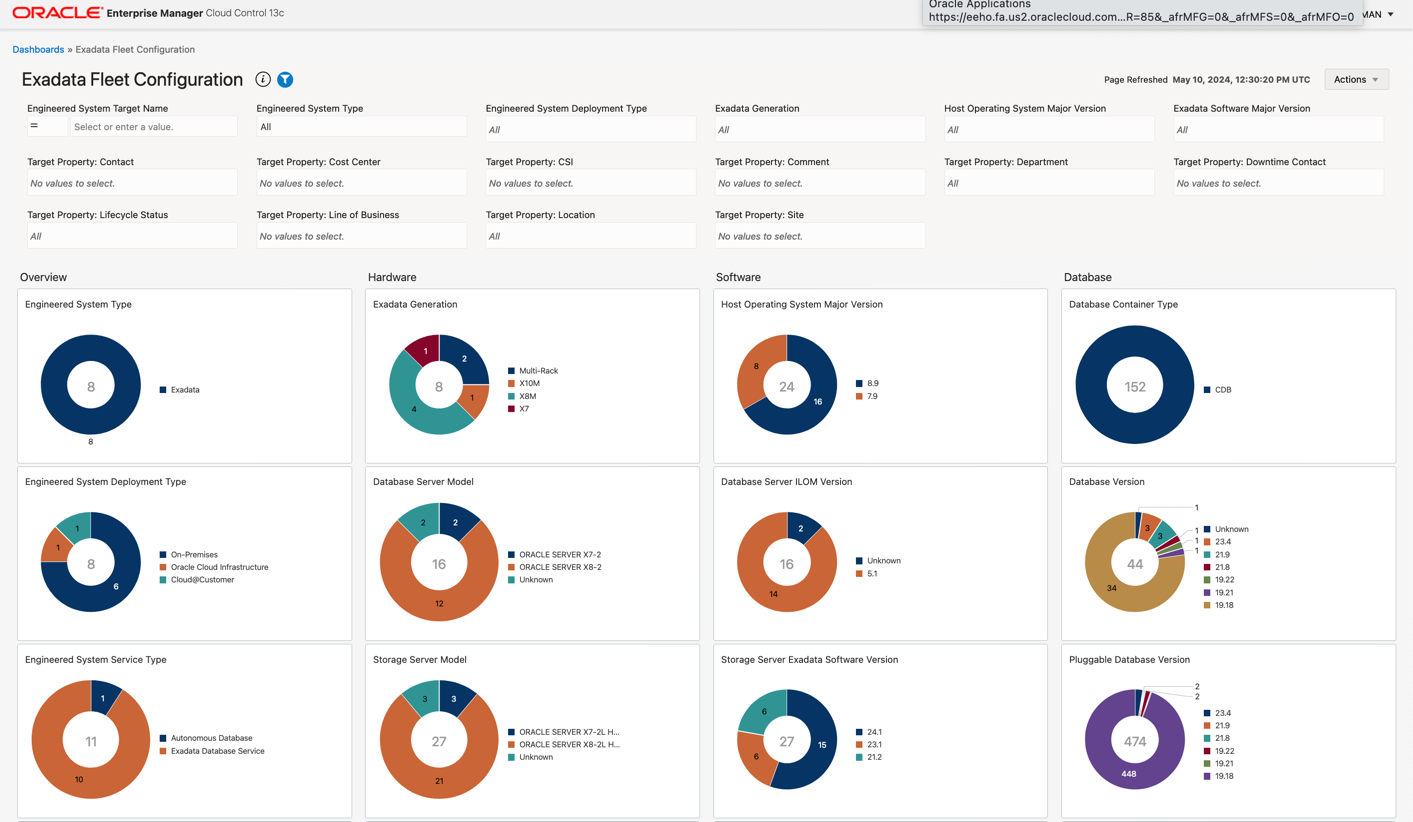The height and width of the screenshot is (822, 1413).
Task: Click the 19.21 legend label in Pluggable Database Version
Action: pos(1225,763)
